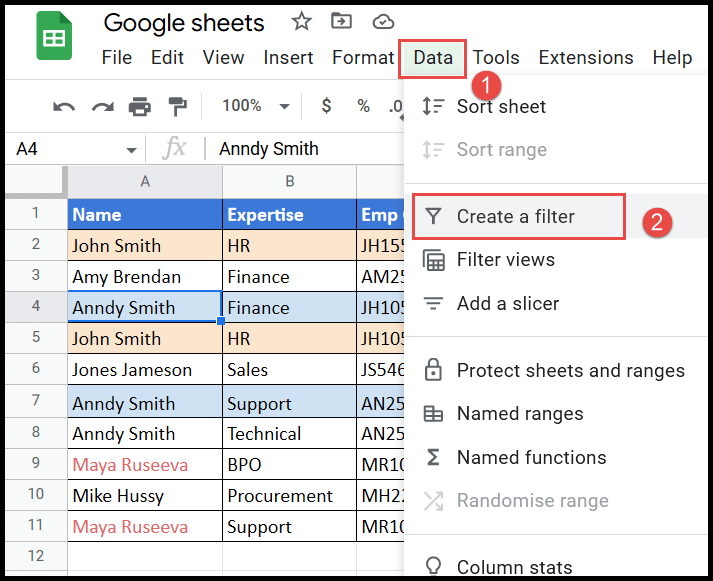Open the Extensions menu
Viewport: 713px width, 581px height.
pos(586,58)
